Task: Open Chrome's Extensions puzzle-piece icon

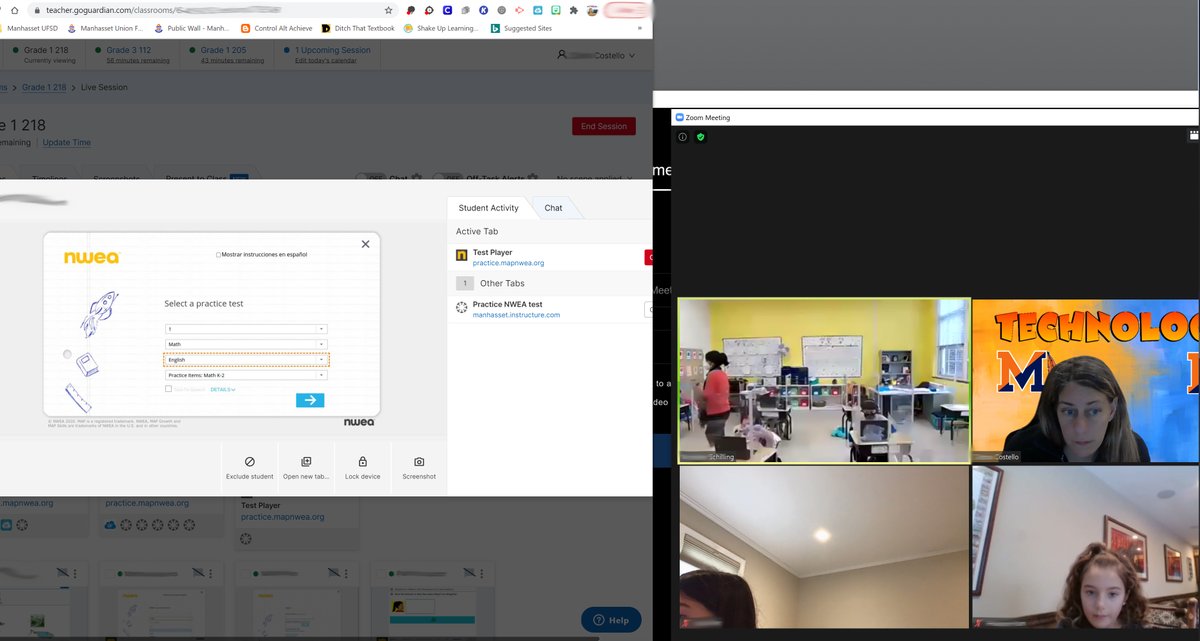Action: tap(573, 9)
